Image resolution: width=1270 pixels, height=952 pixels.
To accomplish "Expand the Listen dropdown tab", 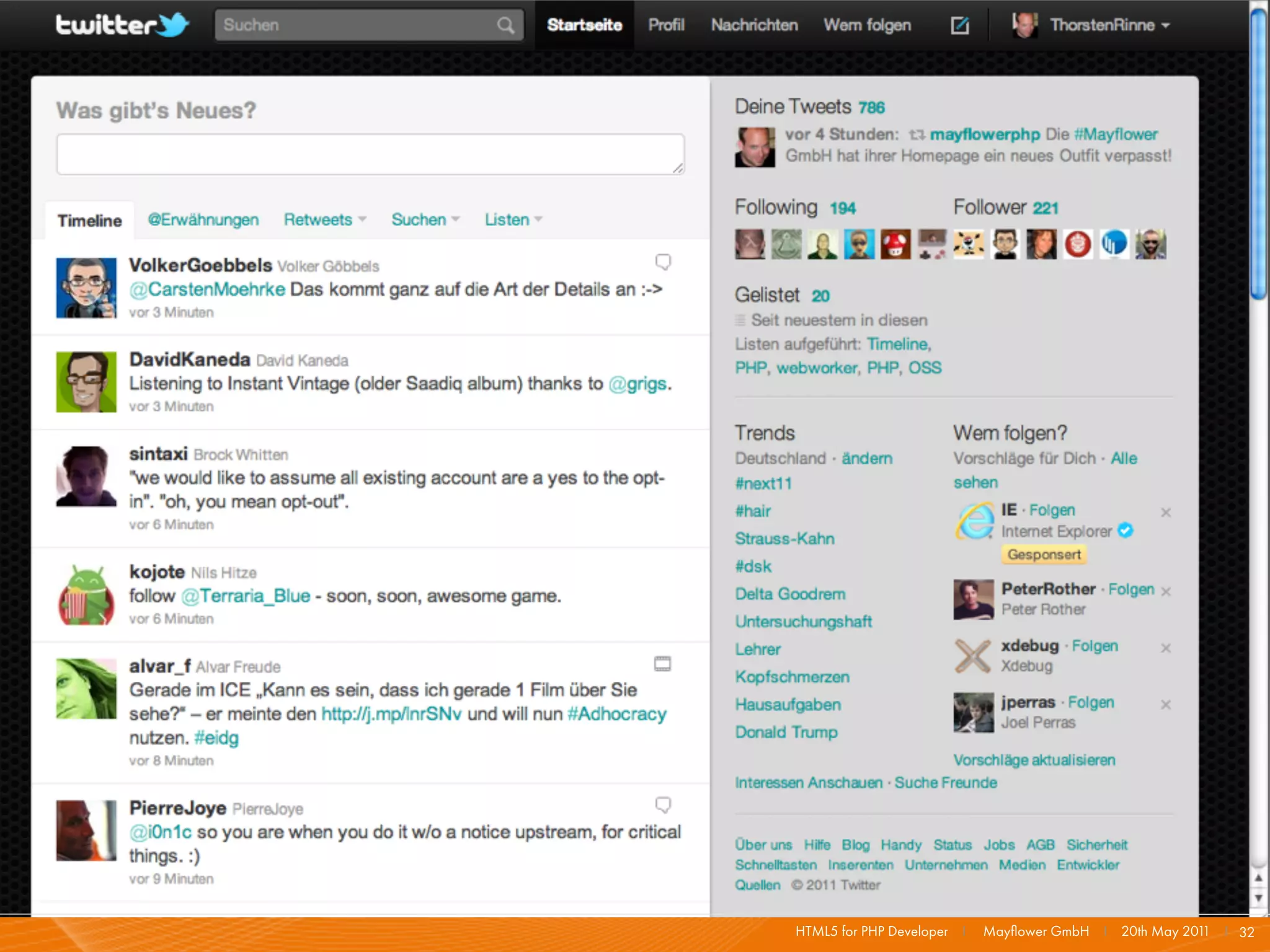I will (513, 219).
